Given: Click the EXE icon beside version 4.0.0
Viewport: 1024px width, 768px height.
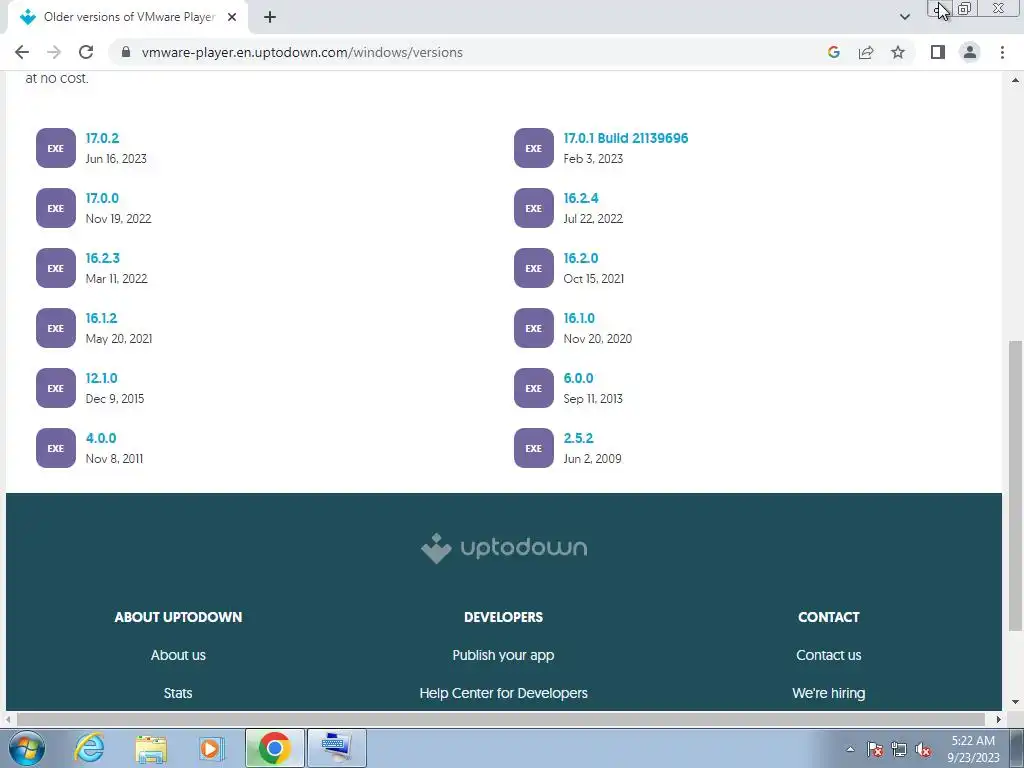Looking at the screenshot, I should coord(56,449).
